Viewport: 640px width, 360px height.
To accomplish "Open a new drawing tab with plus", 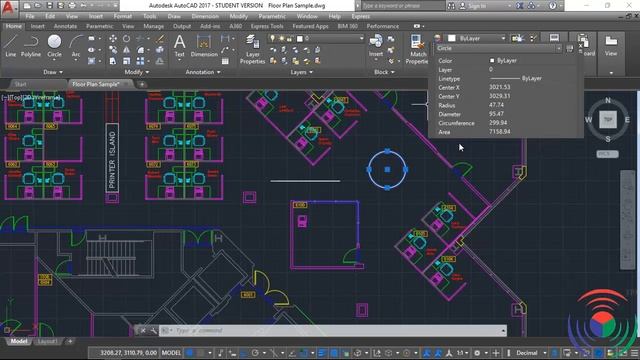I will 142,84.
